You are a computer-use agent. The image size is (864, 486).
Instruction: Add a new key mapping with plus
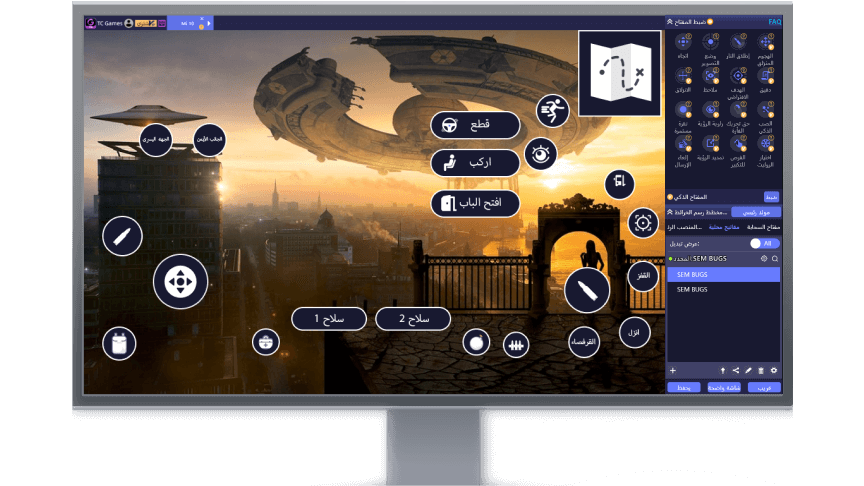pyautogui.click(x=673, y=370)
